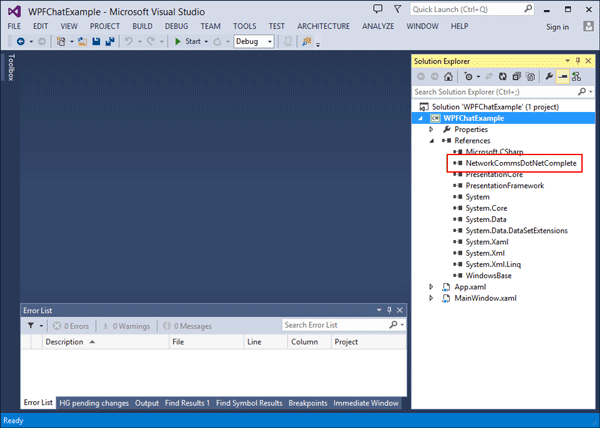Open the Error List window options dropdown
This screenshot has height=428, width=600.
click(x=379, y=310)
